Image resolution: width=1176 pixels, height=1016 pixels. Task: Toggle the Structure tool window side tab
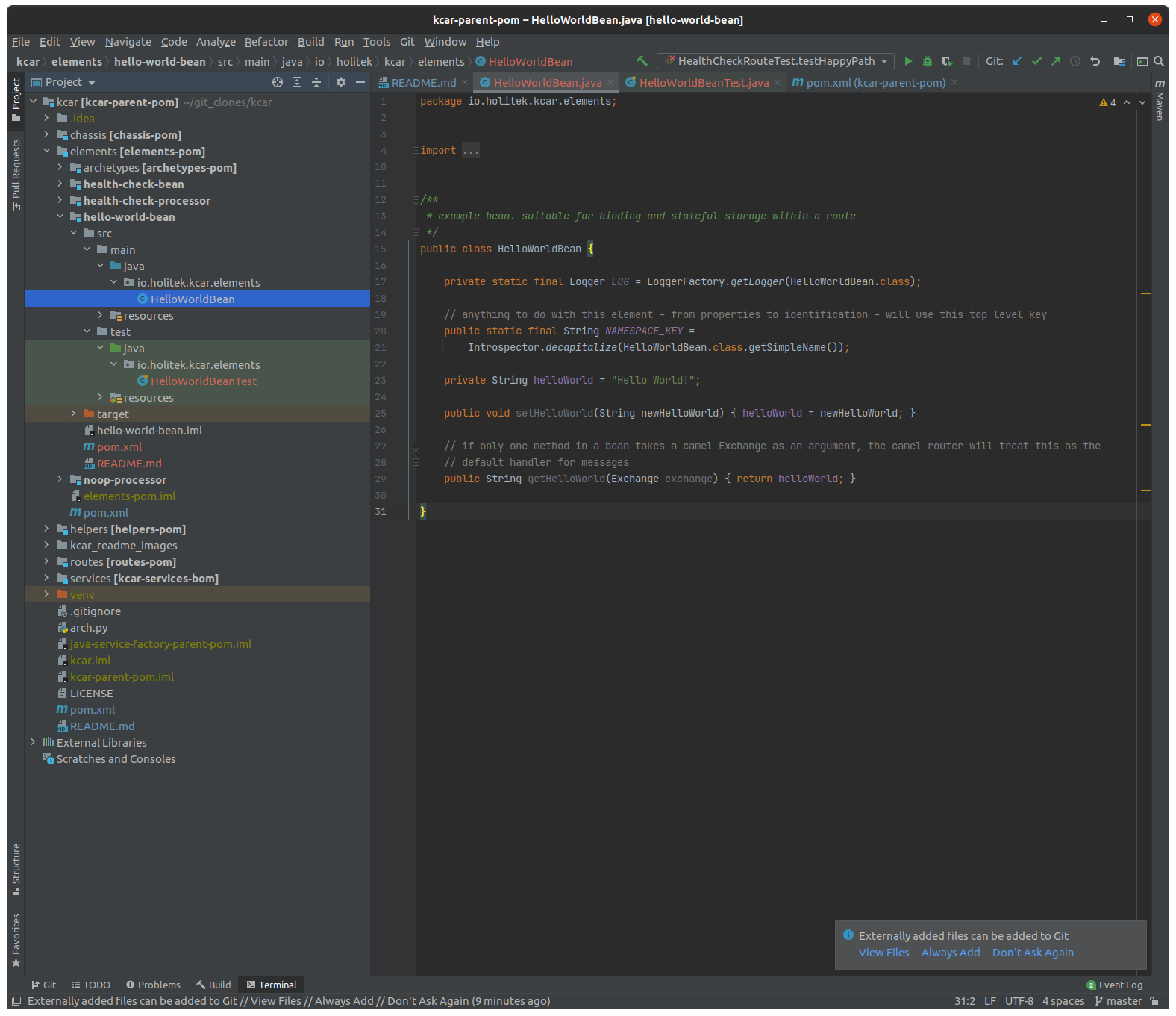click(x=16, y=870)
